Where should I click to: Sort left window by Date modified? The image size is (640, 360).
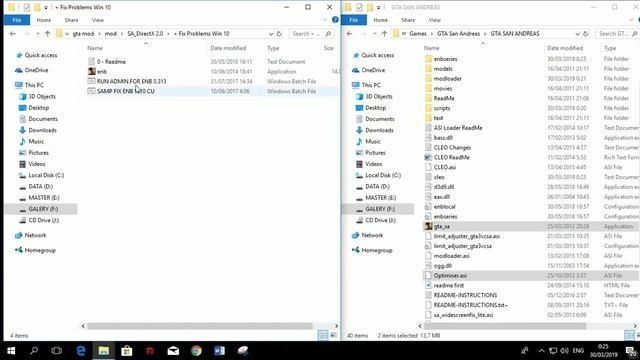click(228, 48)
